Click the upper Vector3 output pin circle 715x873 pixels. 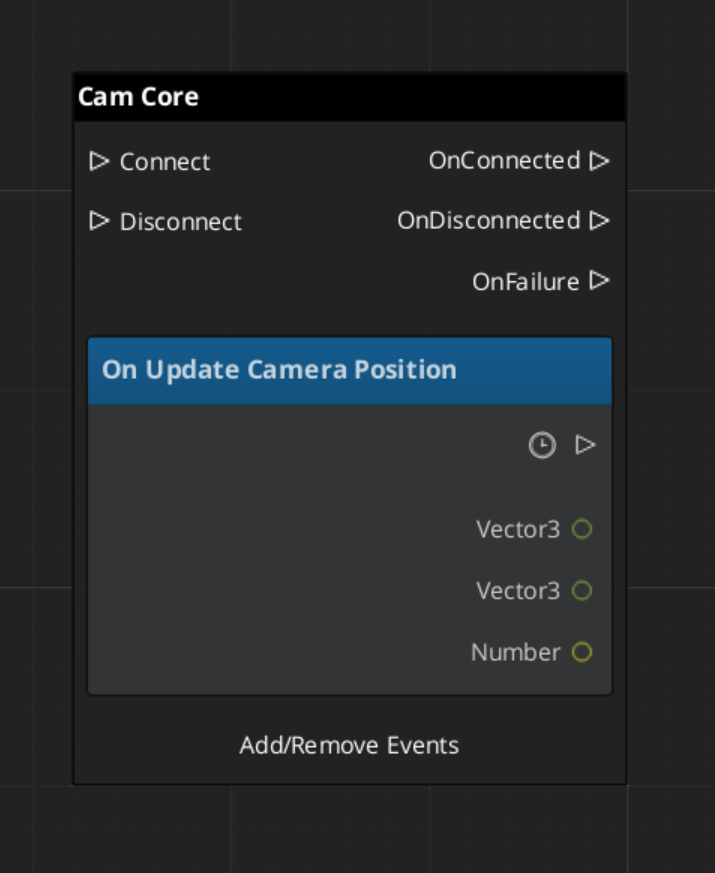click(582, 529)
